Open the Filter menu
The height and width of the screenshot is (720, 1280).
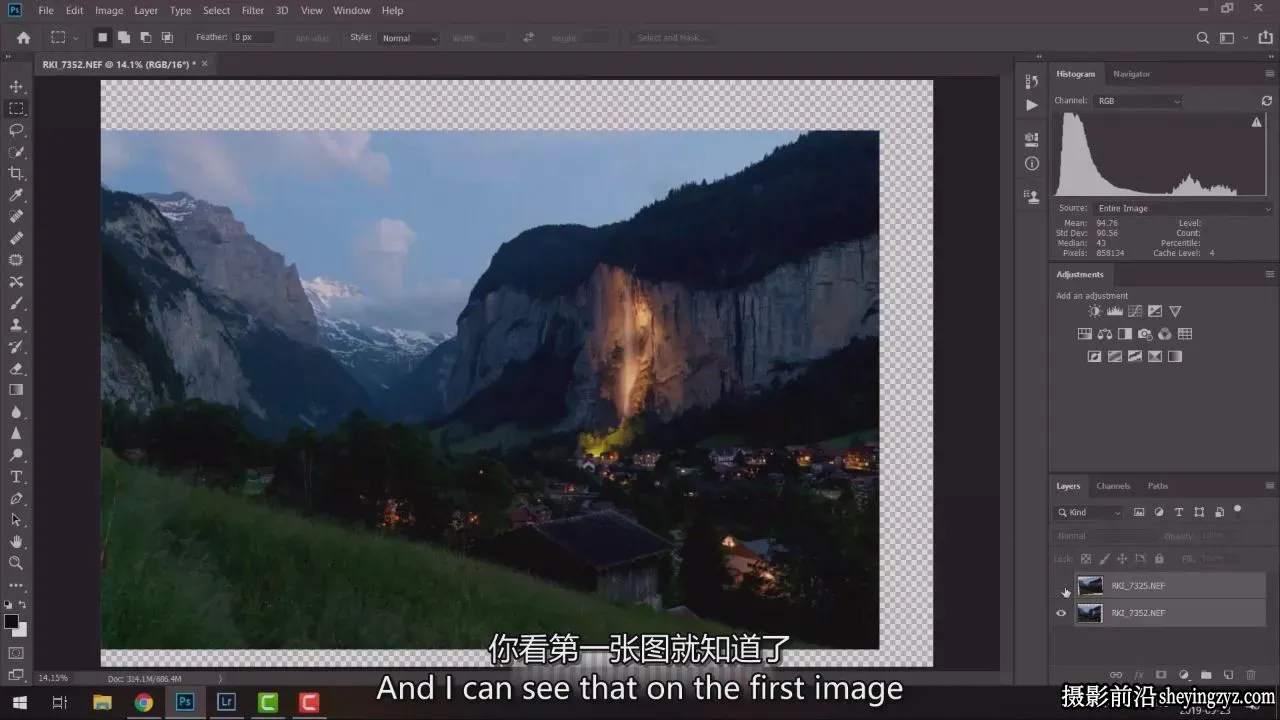click(x=253, y=10)
